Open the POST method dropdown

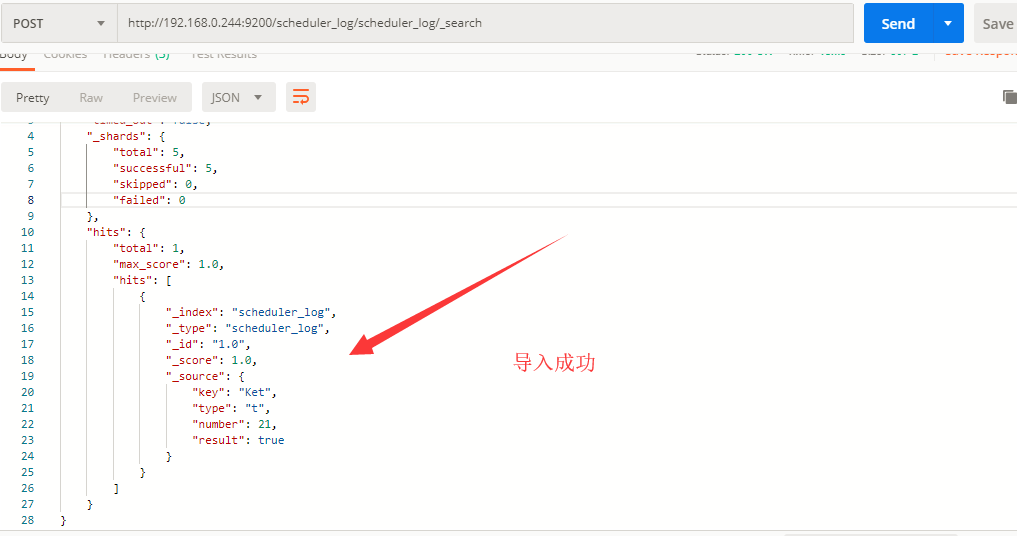pyautogui.click(x=58, y=23)
